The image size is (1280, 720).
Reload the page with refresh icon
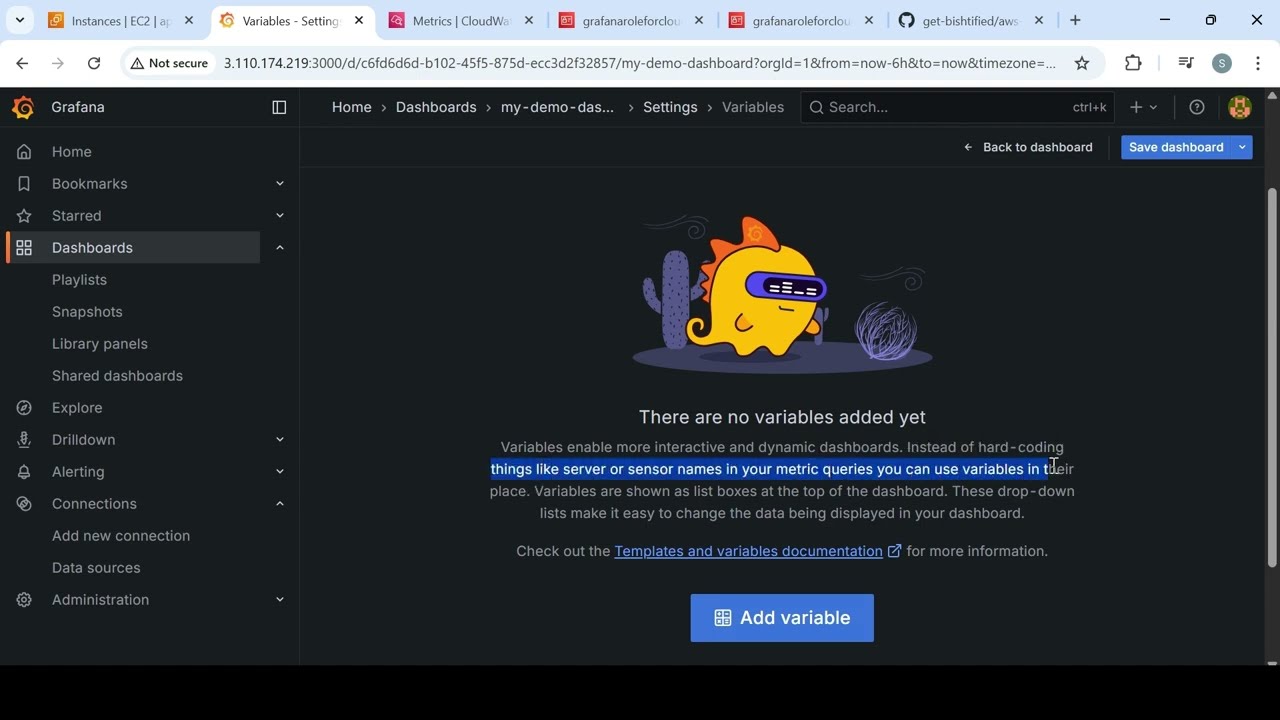click(x=94, y=63)
